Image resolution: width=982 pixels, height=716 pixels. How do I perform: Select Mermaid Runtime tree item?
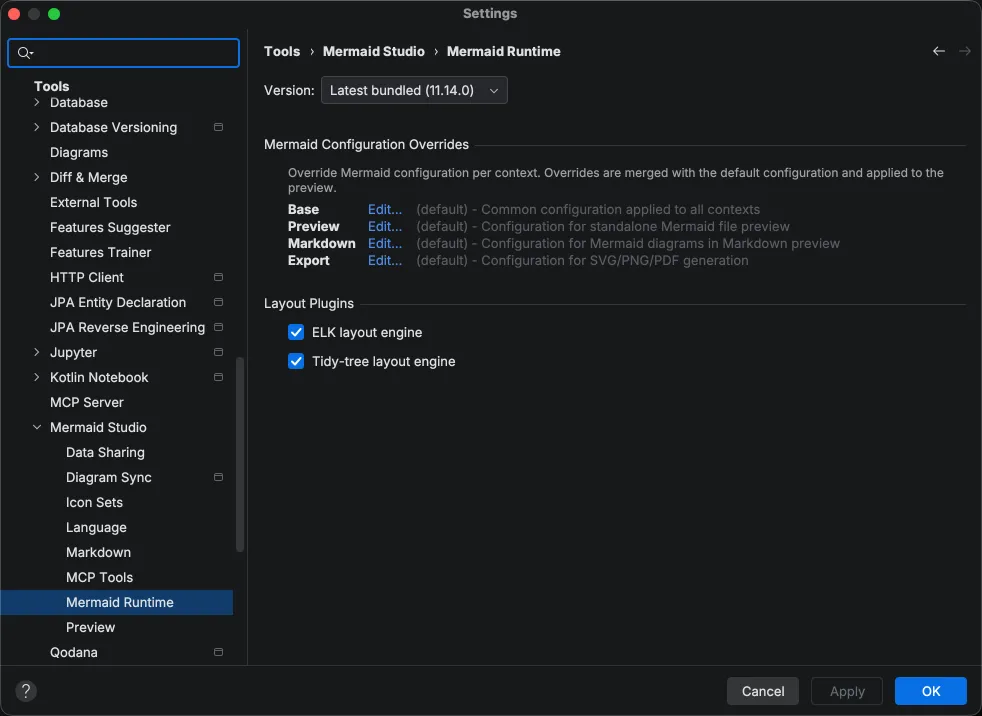116,602
